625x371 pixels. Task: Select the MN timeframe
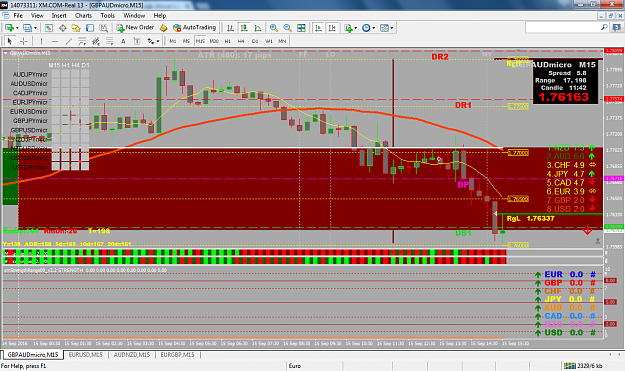coord(282,41)
